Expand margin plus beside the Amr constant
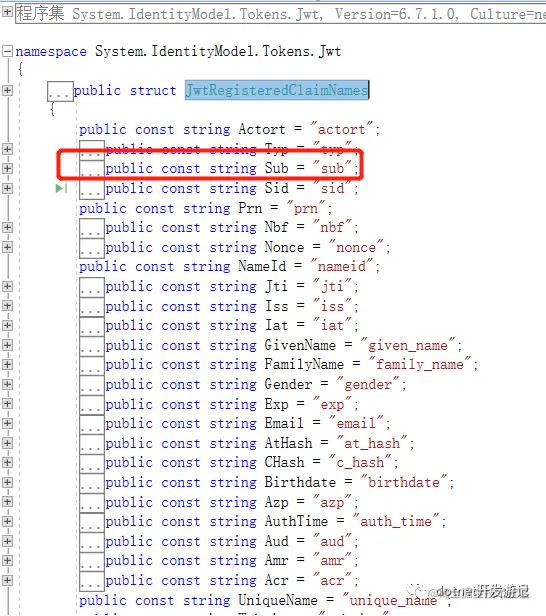This screenshot has width=546, height=616. 7,561
